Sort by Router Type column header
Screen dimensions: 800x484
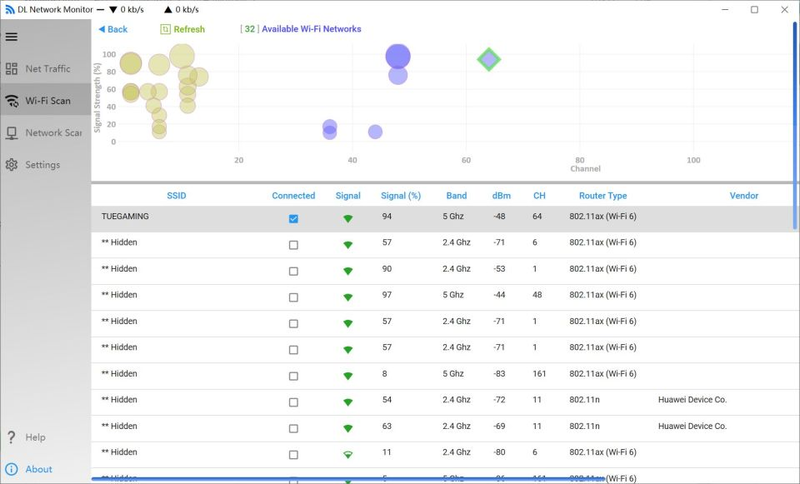(x=603, y=196)
